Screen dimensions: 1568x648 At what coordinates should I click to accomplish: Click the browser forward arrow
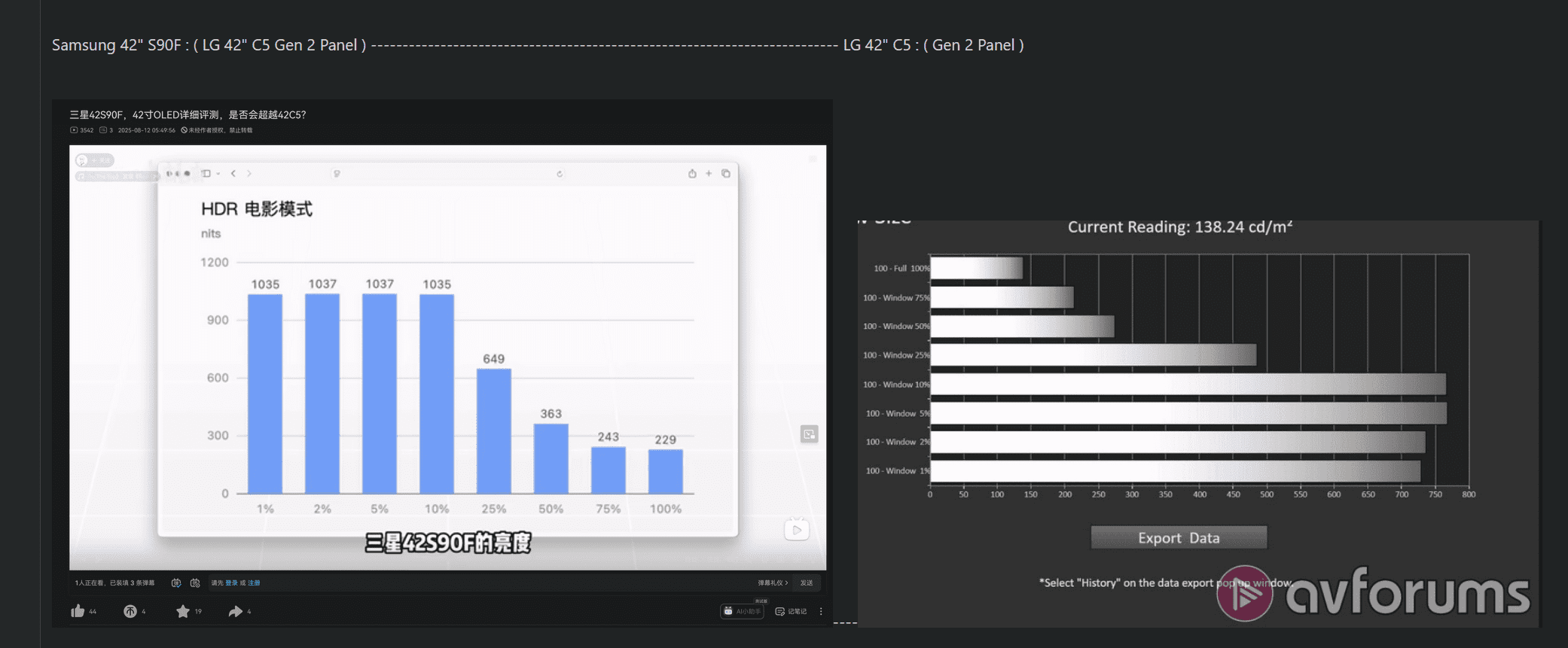pos(249,173)
